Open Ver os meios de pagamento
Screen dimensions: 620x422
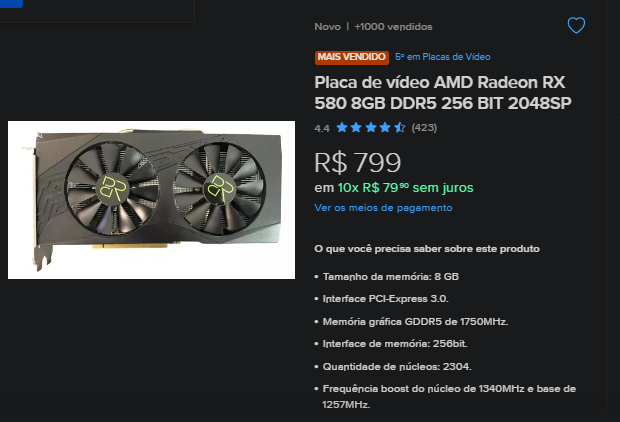pyautogui.click(x=383, y=208)
